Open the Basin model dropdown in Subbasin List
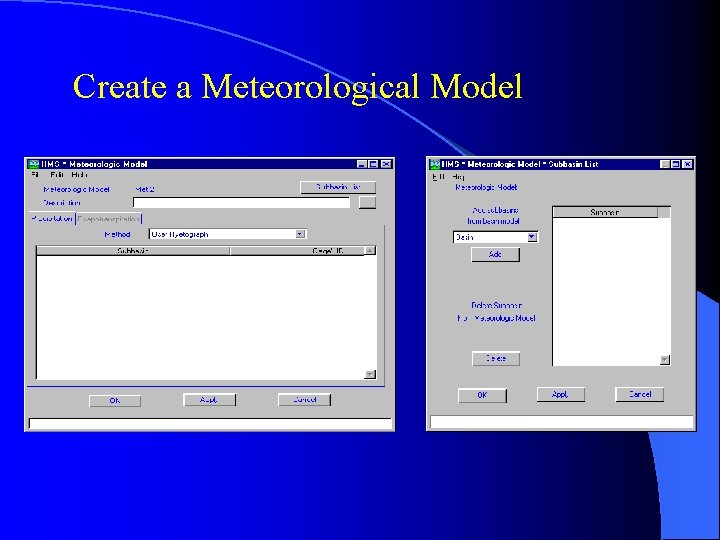 tap(495, 237)
